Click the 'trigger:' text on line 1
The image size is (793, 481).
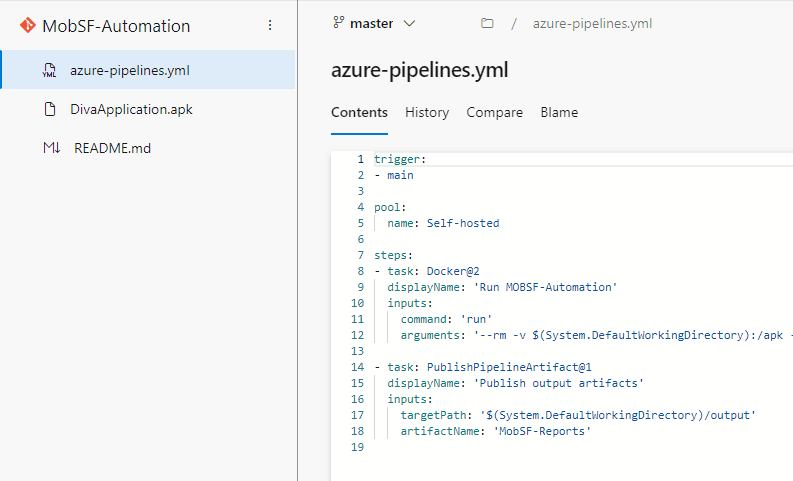(x=400, y=159)
